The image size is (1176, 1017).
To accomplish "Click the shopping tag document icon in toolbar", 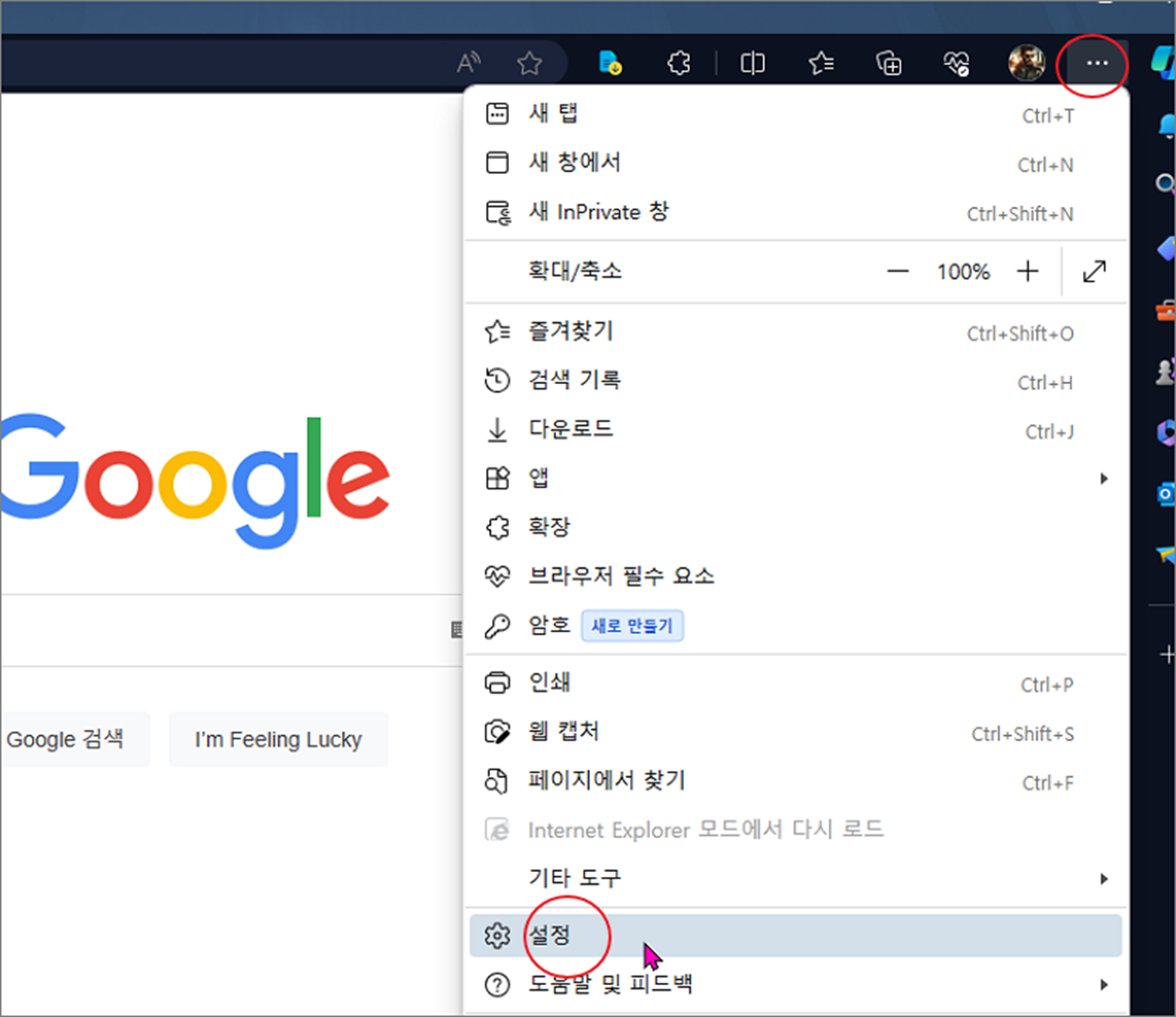I will point(611,63).
